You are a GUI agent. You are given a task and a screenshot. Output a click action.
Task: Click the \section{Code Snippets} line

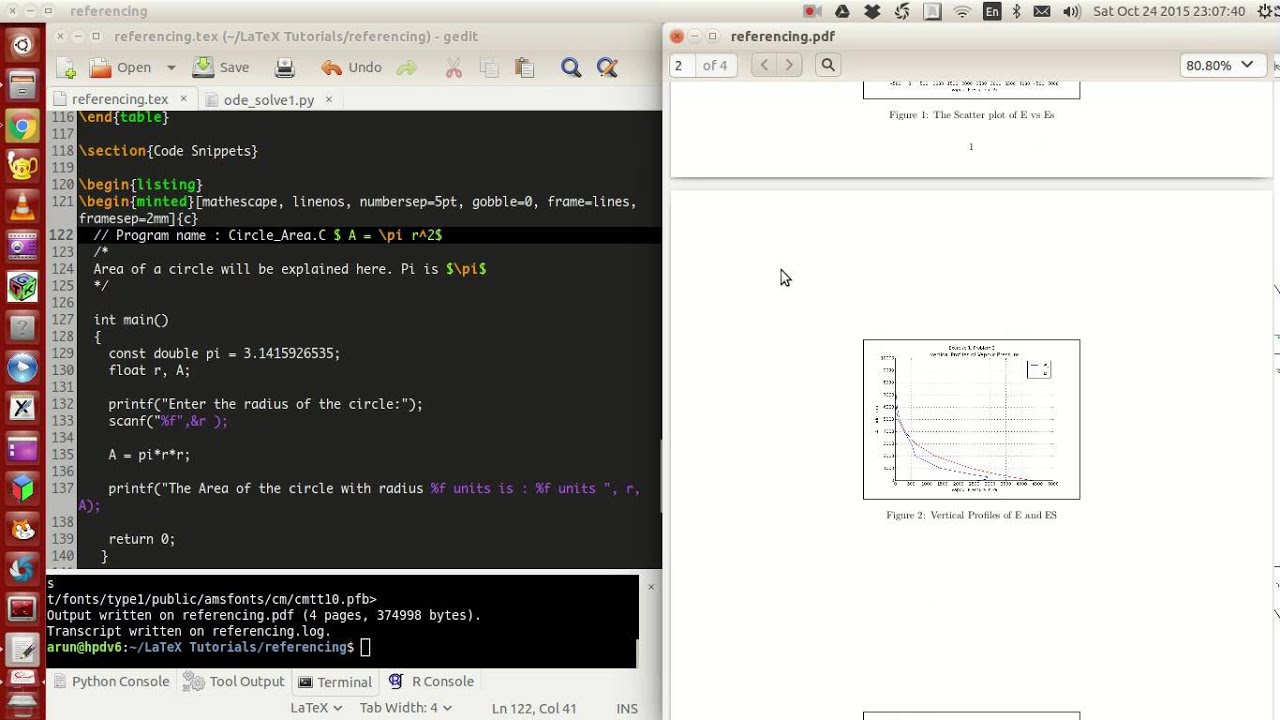click(x=169, y=151)
